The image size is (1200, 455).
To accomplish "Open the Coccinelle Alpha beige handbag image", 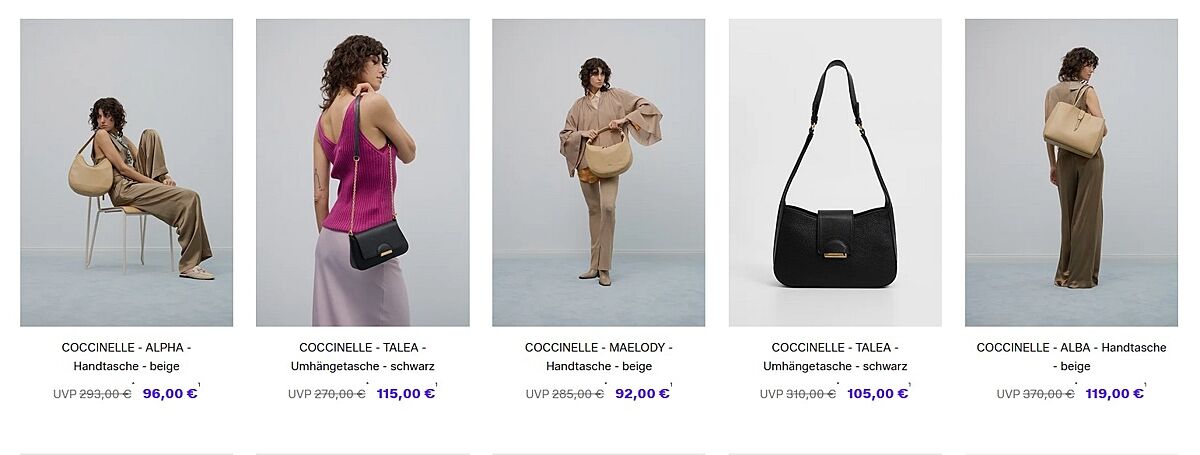I will click(126, 172).
